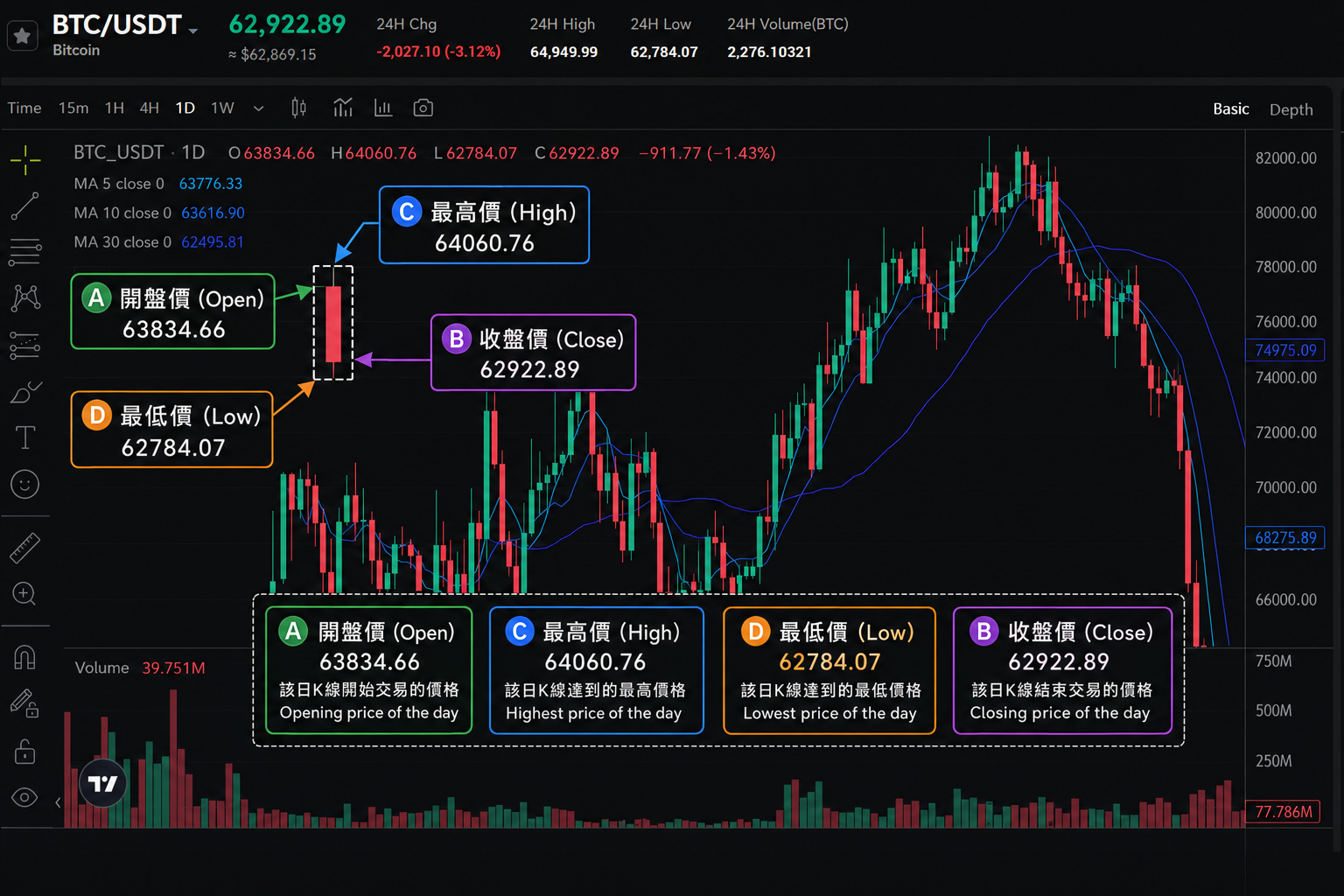The width and height of the screenshot is (1344, 896).
Task: Select the horizontal lines tool
Action: (24, 252)
